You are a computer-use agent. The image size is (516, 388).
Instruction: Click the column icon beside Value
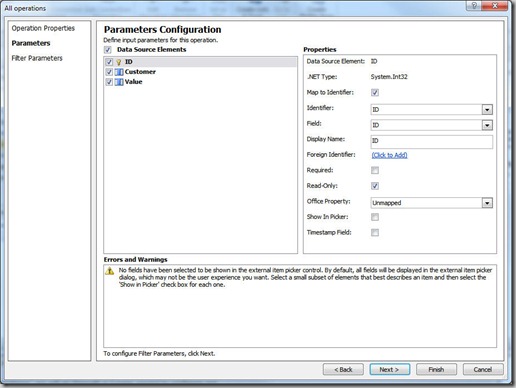click(x=119, y=82)
